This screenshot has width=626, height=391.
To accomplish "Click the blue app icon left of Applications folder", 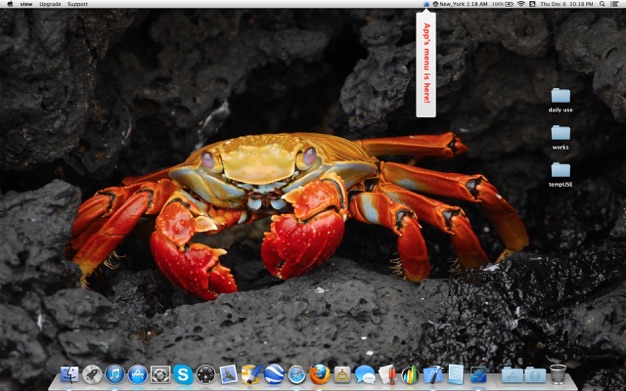I will pos(478,375).
